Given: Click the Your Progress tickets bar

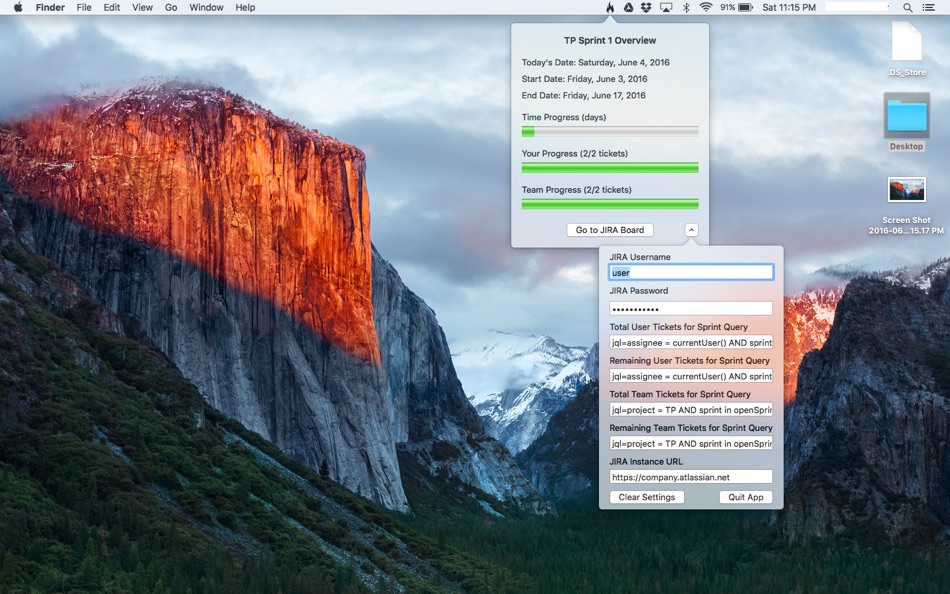Looking at the screenshot, I should coord(610,168).
